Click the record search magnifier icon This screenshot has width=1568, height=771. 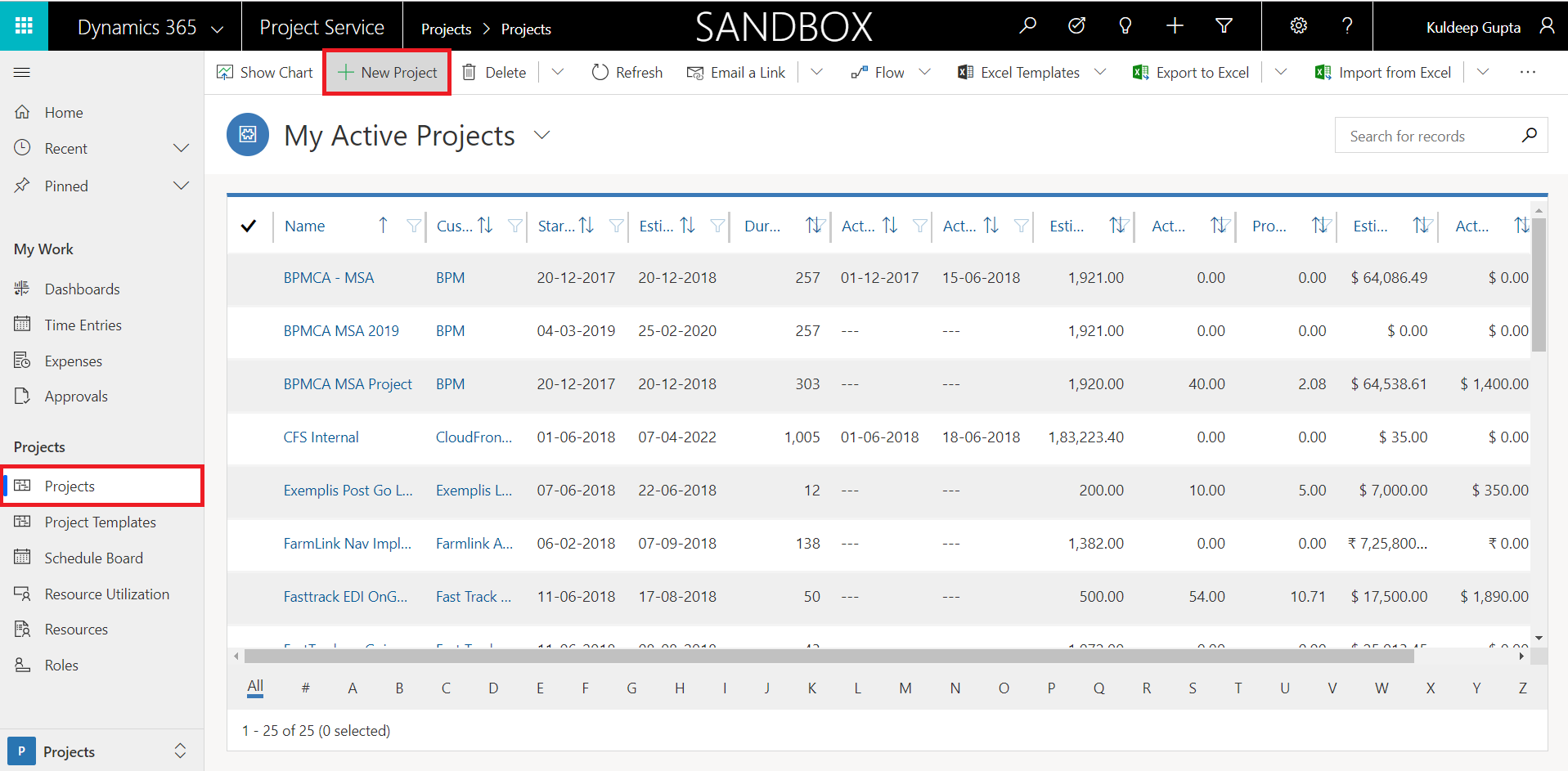(1529, 136)
